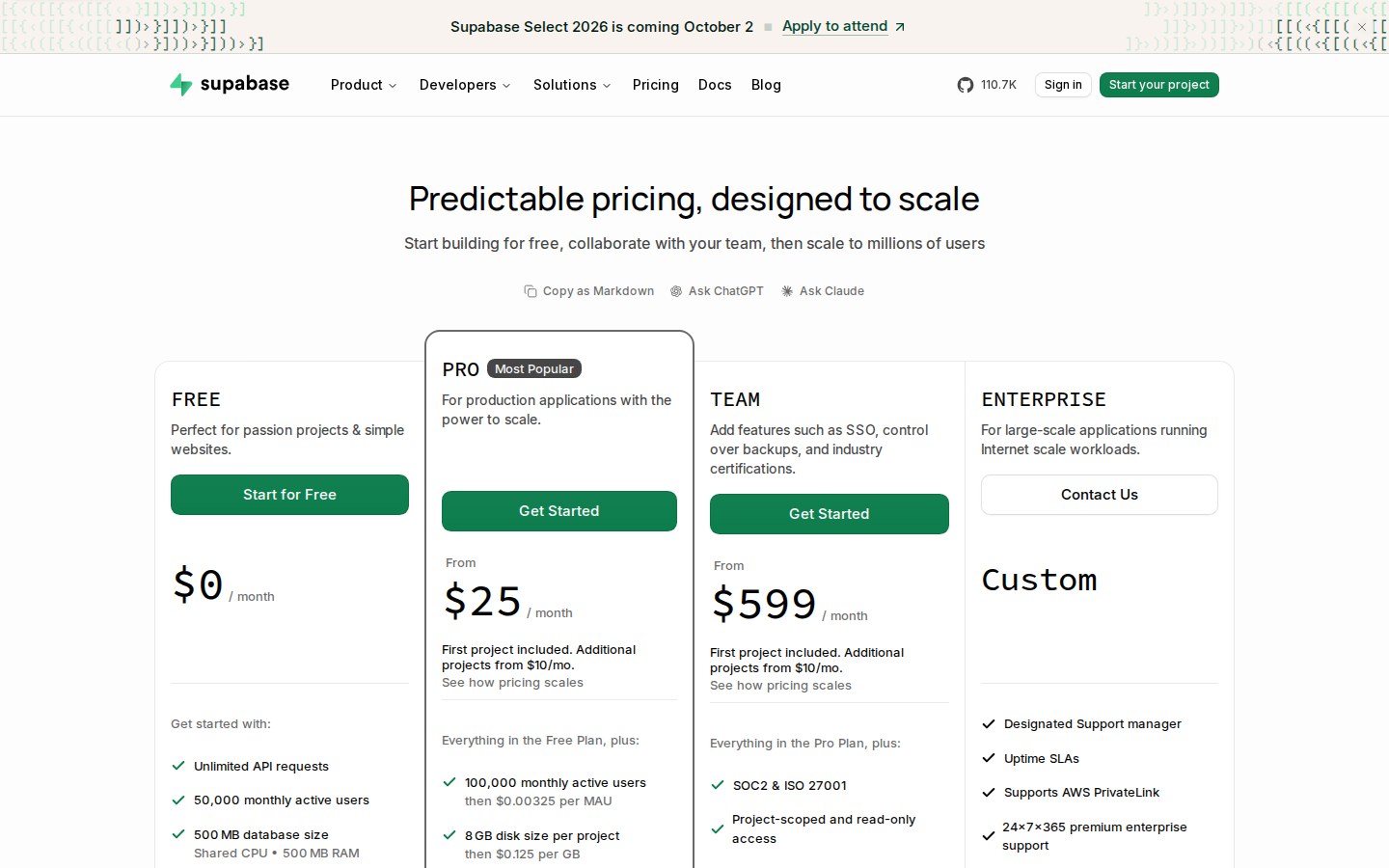Click the ENTERPRISE plan title
Image resolution: width=1389 pixels, height=868 pixels.
(1044, 399)
